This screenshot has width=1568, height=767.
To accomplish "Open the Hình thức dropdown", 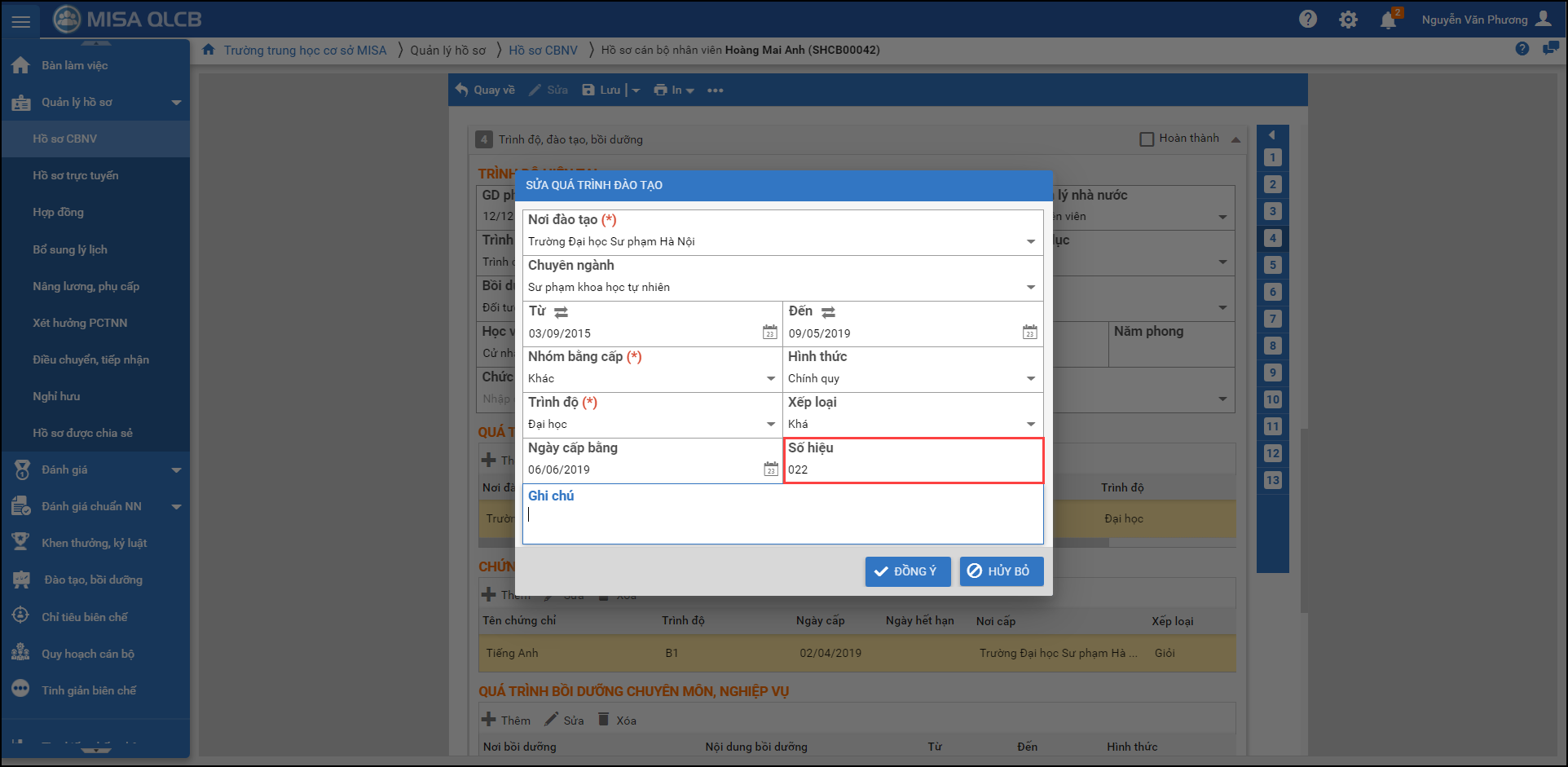I will 1030,379.
